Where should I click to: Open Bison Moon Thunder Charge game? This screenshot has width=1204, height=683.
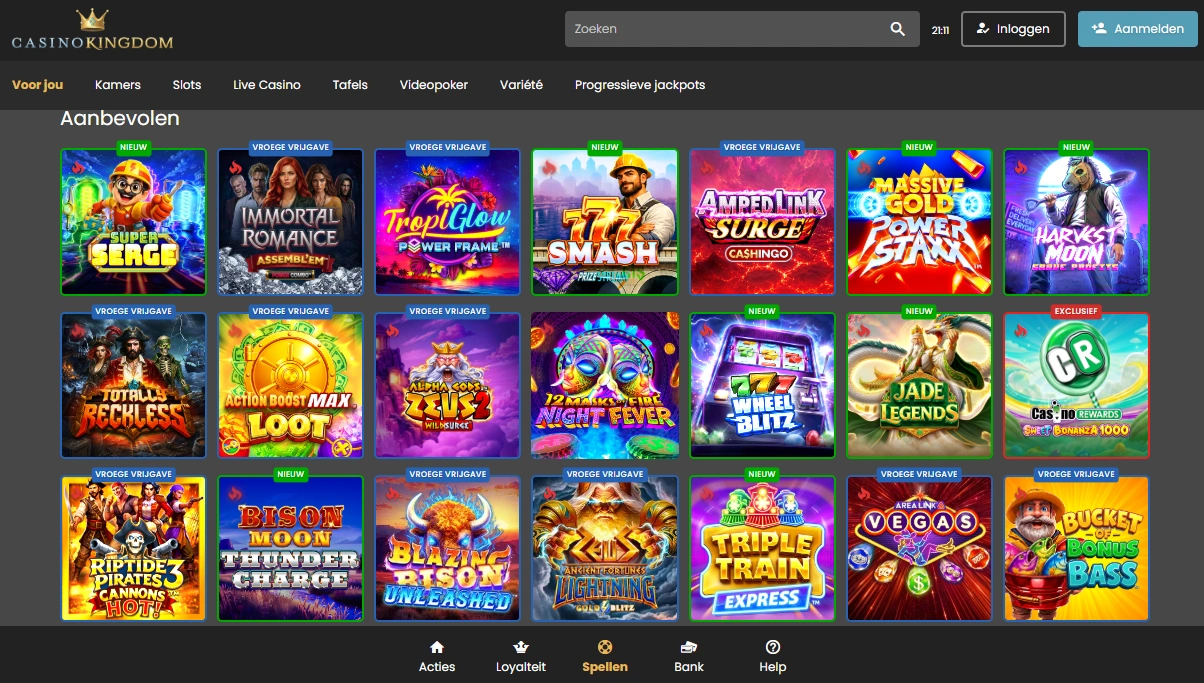click(290, 548)
